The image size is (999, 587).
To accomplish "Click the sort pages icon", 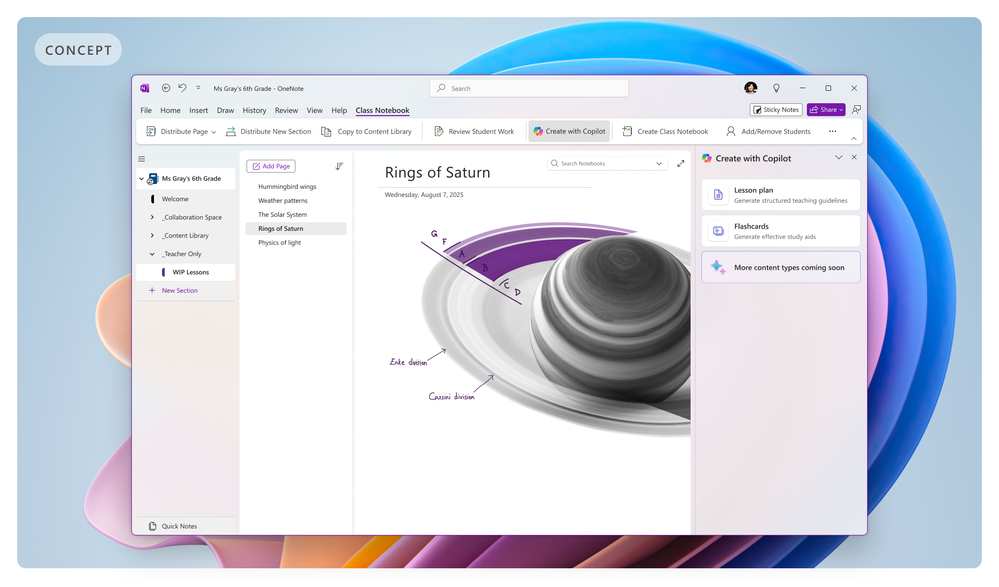I will point(339,166).
